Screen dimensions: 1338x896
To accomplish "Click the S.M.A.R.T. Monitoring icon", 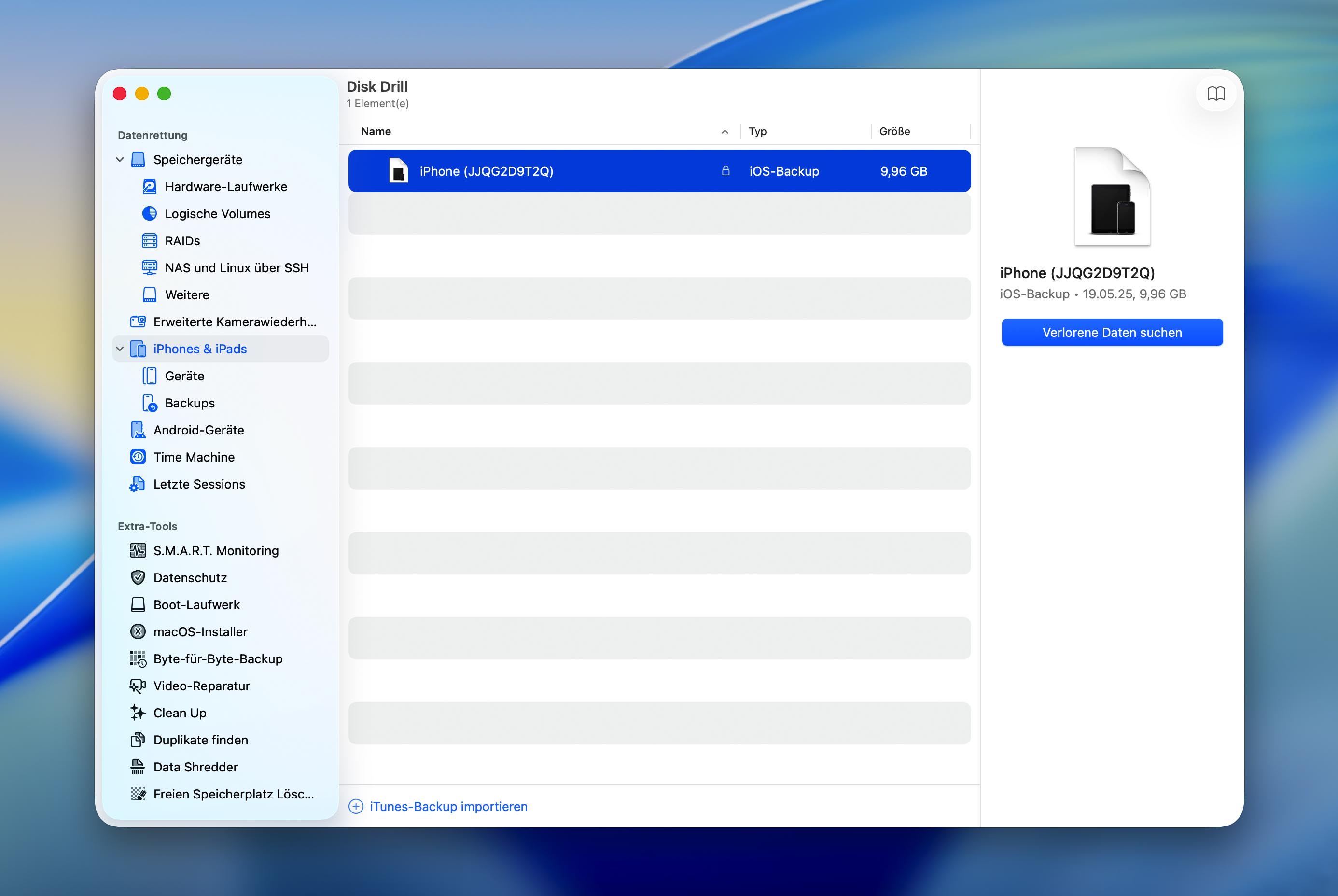I will (138, 551).
